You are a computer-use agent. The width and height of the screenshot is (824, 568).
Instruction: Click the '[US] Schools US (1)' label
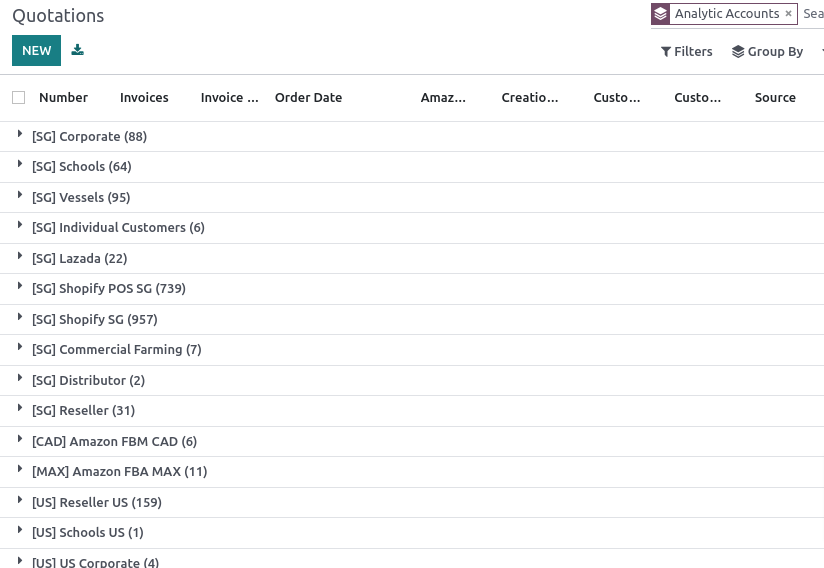tap(88, 532)
